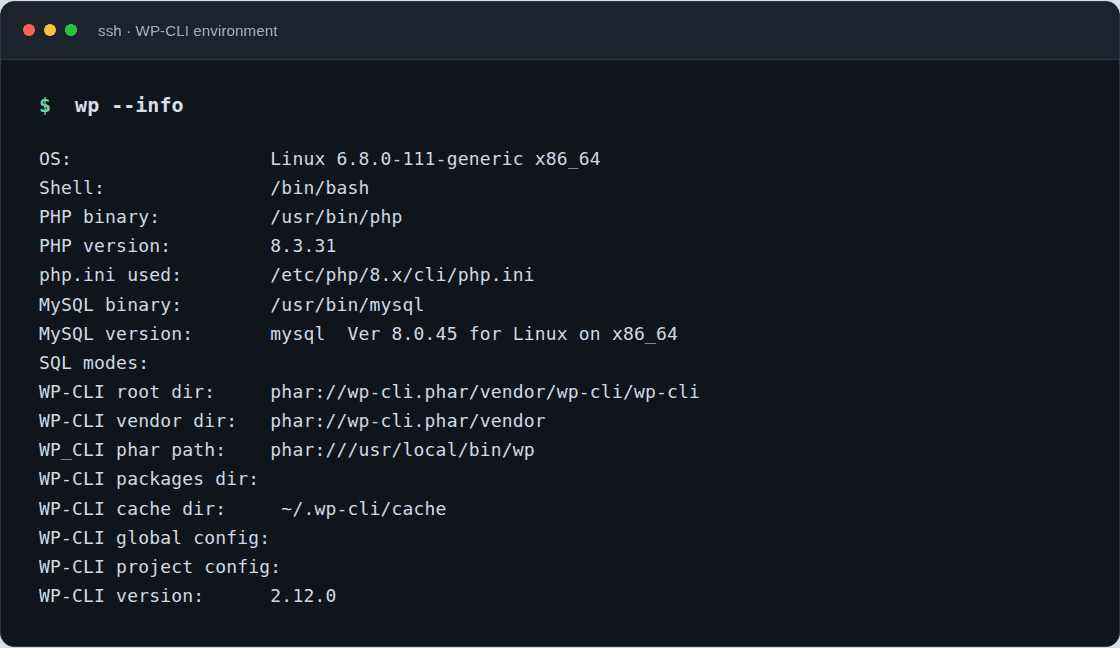Click the 'WP-CLI global config:' label
The image size is (1120, 648).
pyautogui.click(x=154, y=538)
